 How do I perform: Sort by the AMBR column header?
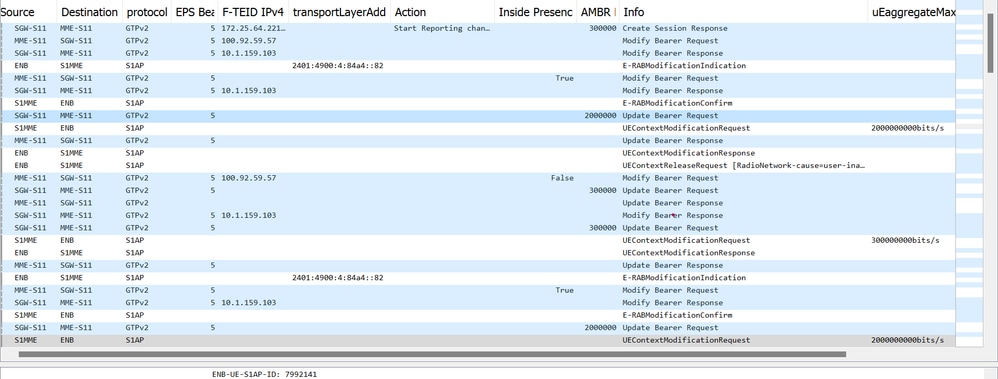click(598, 12)
